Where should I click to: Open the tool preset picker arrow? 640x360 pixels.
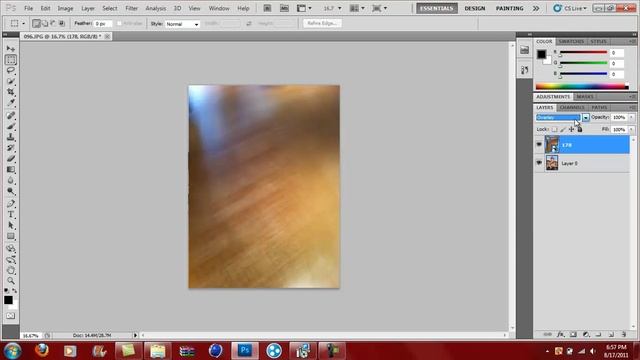(x=23, y=24)
